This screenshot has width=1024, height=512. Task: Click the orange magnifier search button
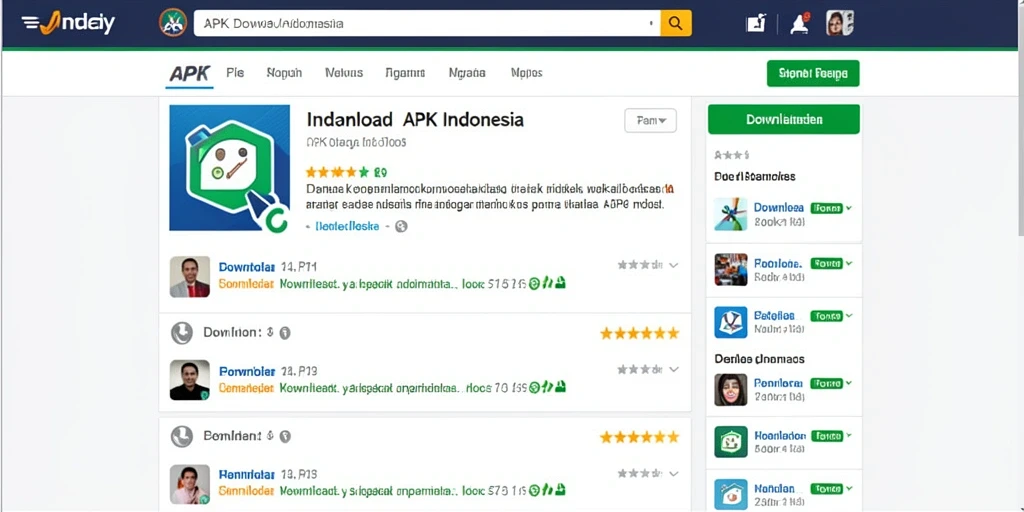pyautogui.click(x=676, y=24)
